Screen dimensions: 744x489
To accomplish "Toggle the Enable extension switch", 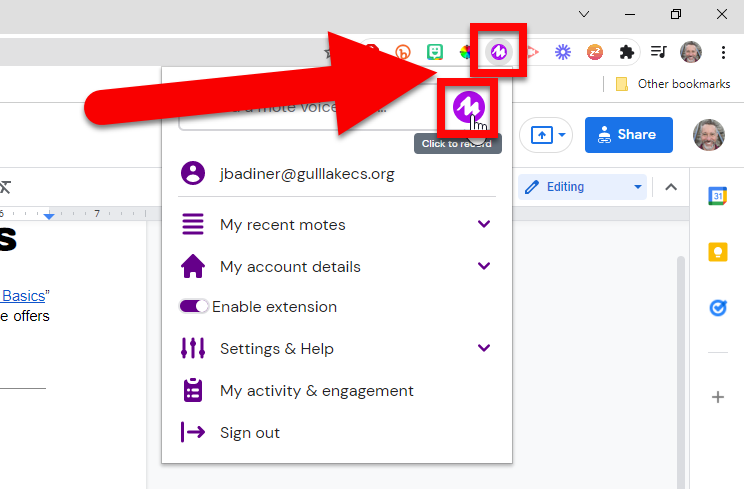I will [193, 306].
